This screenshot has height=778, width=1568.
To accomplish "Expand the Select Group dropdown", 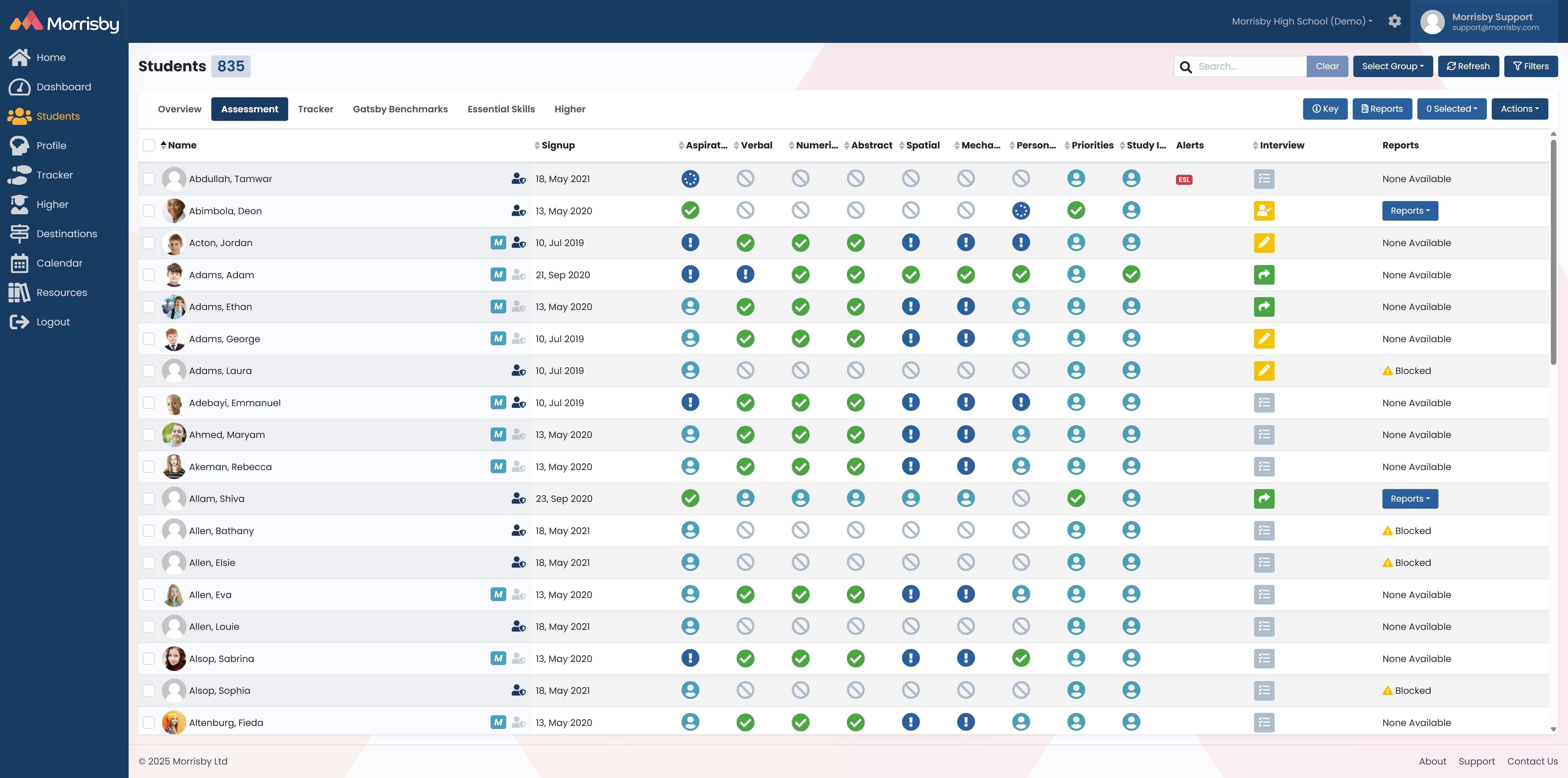I will tap(1392, 66).
